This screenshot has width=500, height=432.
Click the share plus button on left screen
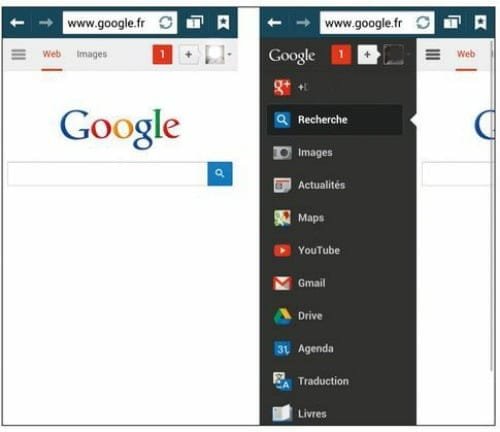[x=188, y=54]
